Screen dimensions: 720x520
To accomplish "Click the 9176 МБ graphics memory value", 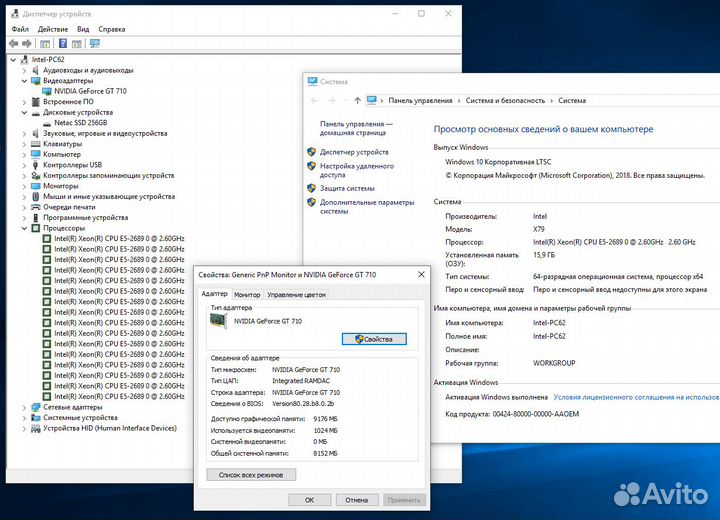I will pos(325,419).
